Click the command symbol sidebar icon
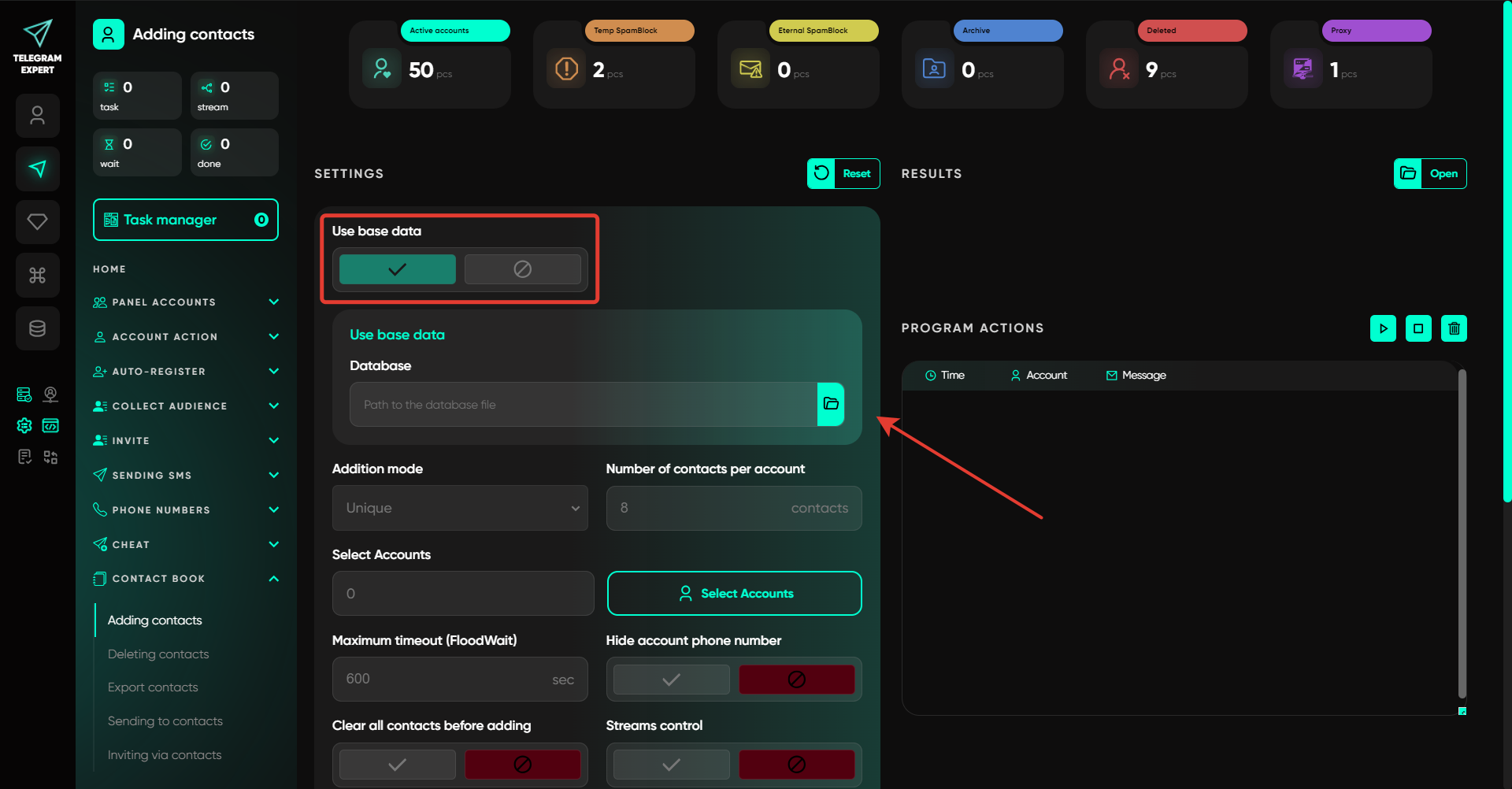Image resolution: width=1512 pixels, height=789 pixels. (37, 275)
